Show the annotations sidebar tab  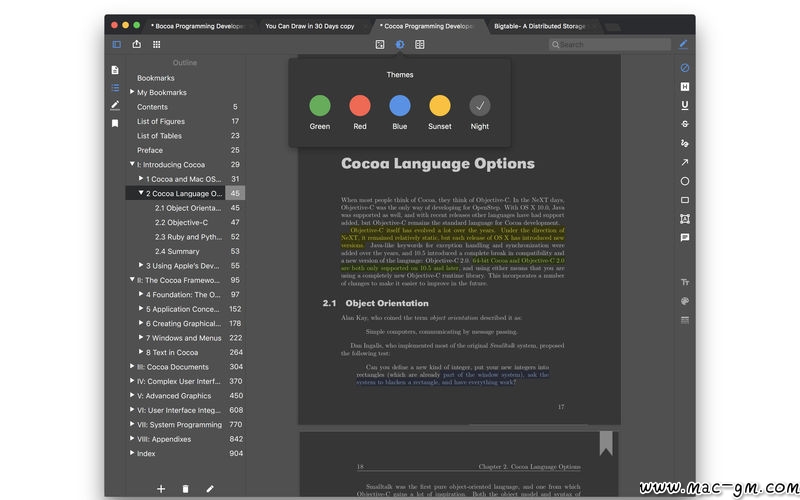point(115,105)
